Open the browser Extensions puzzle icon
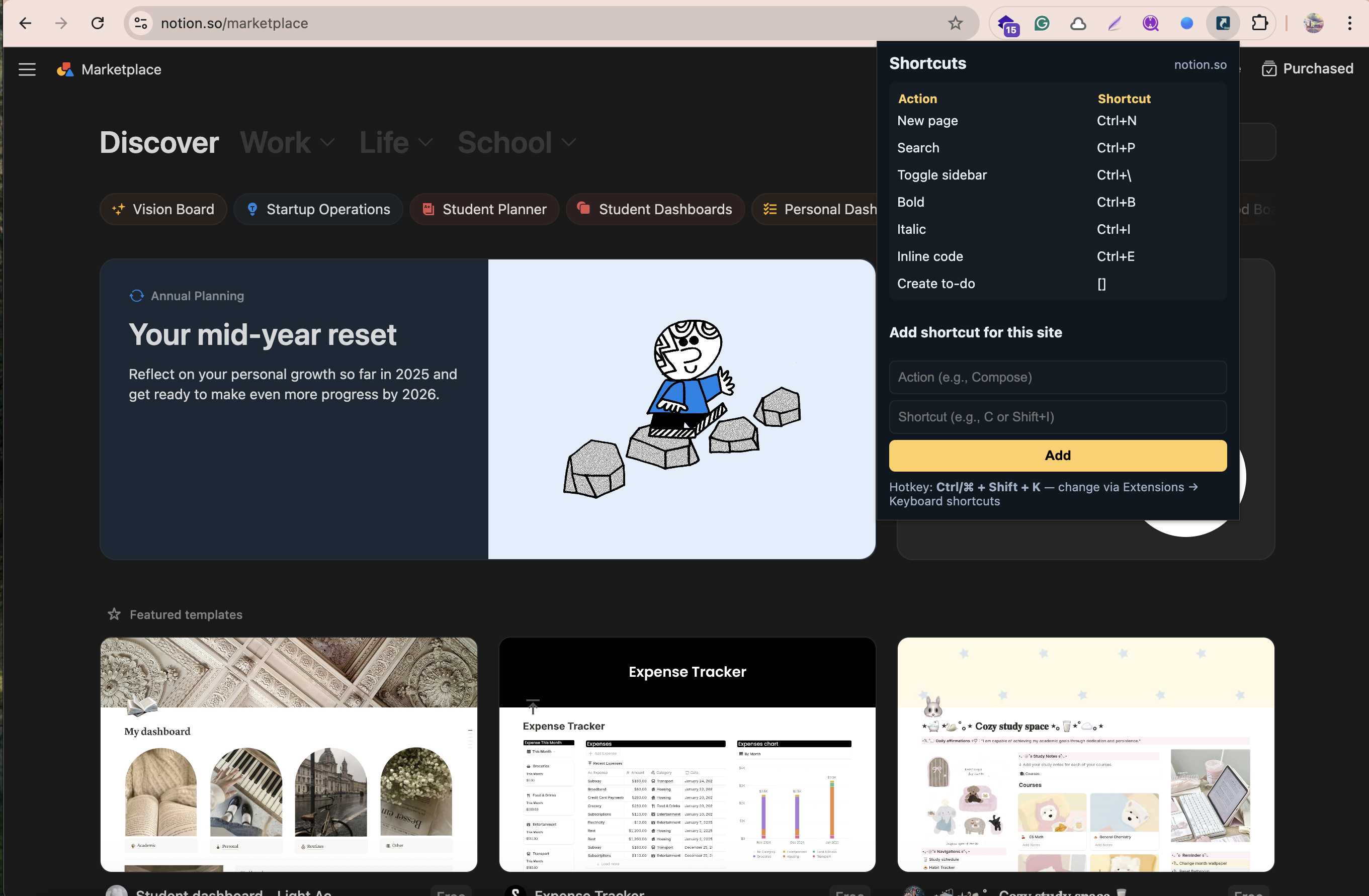Image resolution: width=1369 pixels, height=896 pixels. click(1259, 23)
